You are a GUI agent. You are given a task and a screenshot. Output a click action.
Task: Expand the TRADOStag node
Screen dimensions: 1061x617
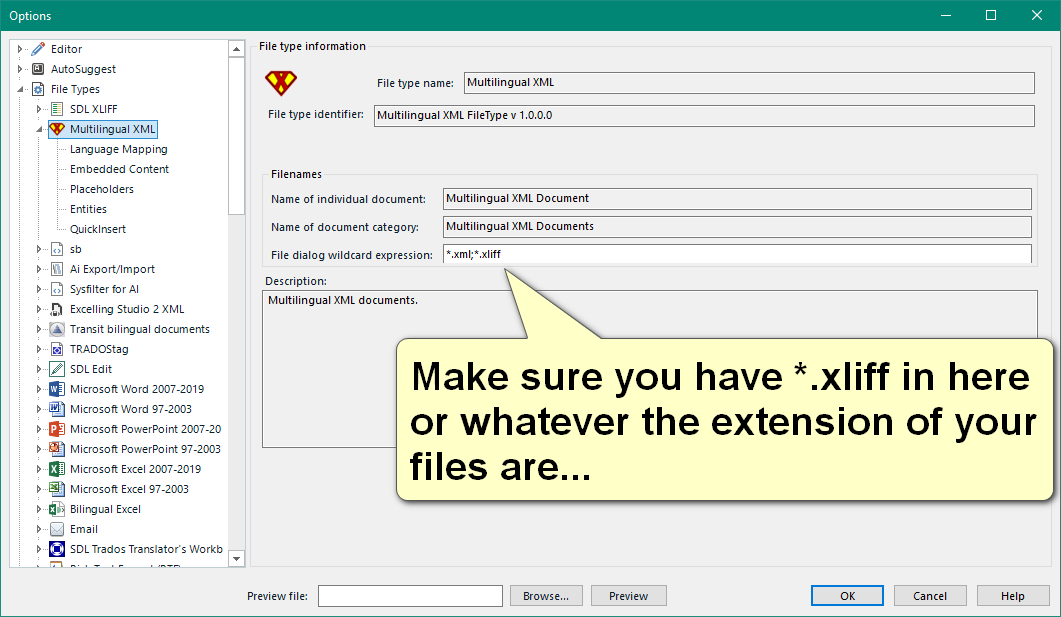click(39, 349)
